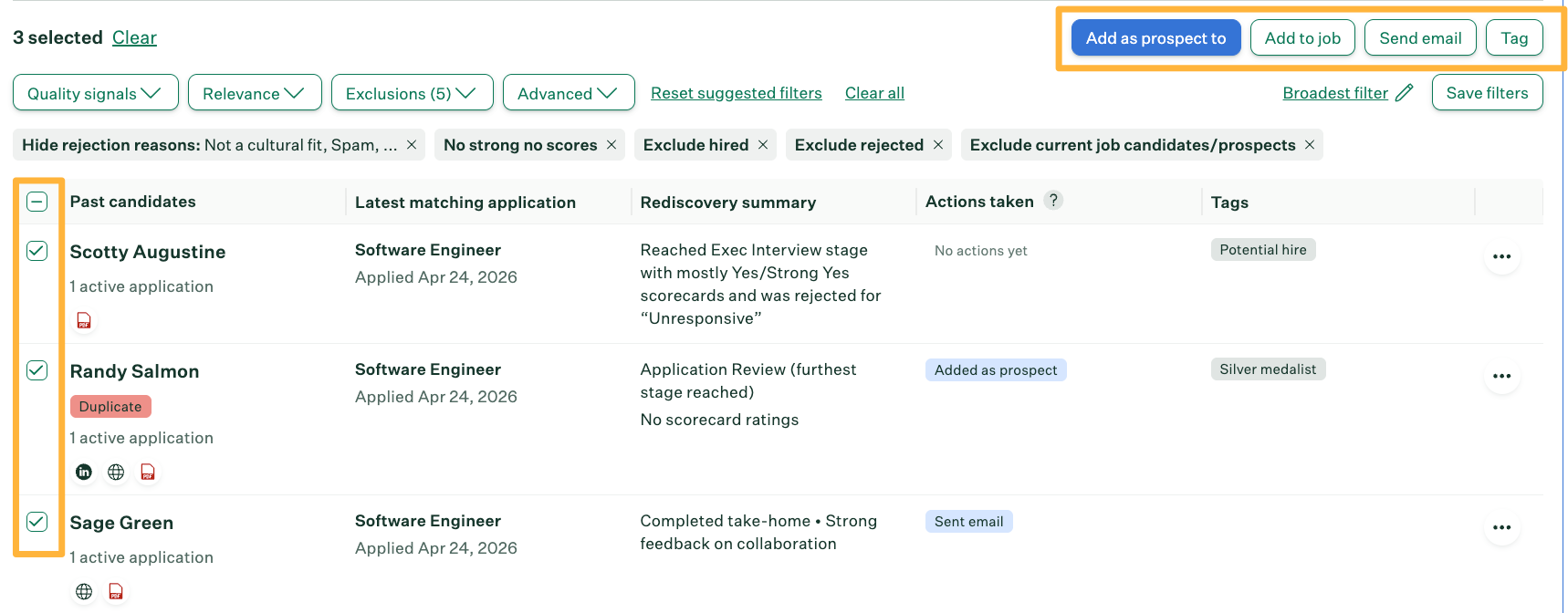Click Add as prospect to button
Viewport: 1568px width, 613px height.
coord(1155,37)
